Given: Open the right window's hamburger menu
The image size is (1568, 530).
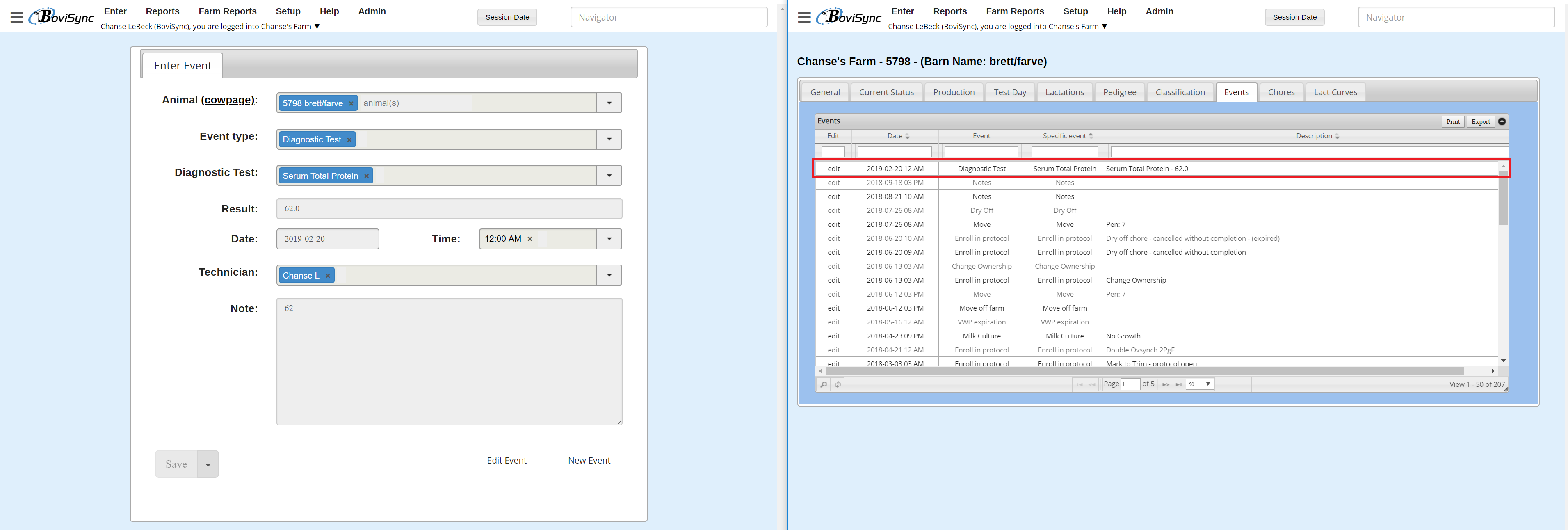Looking at the screenshot, I should (x=804, y=18).
